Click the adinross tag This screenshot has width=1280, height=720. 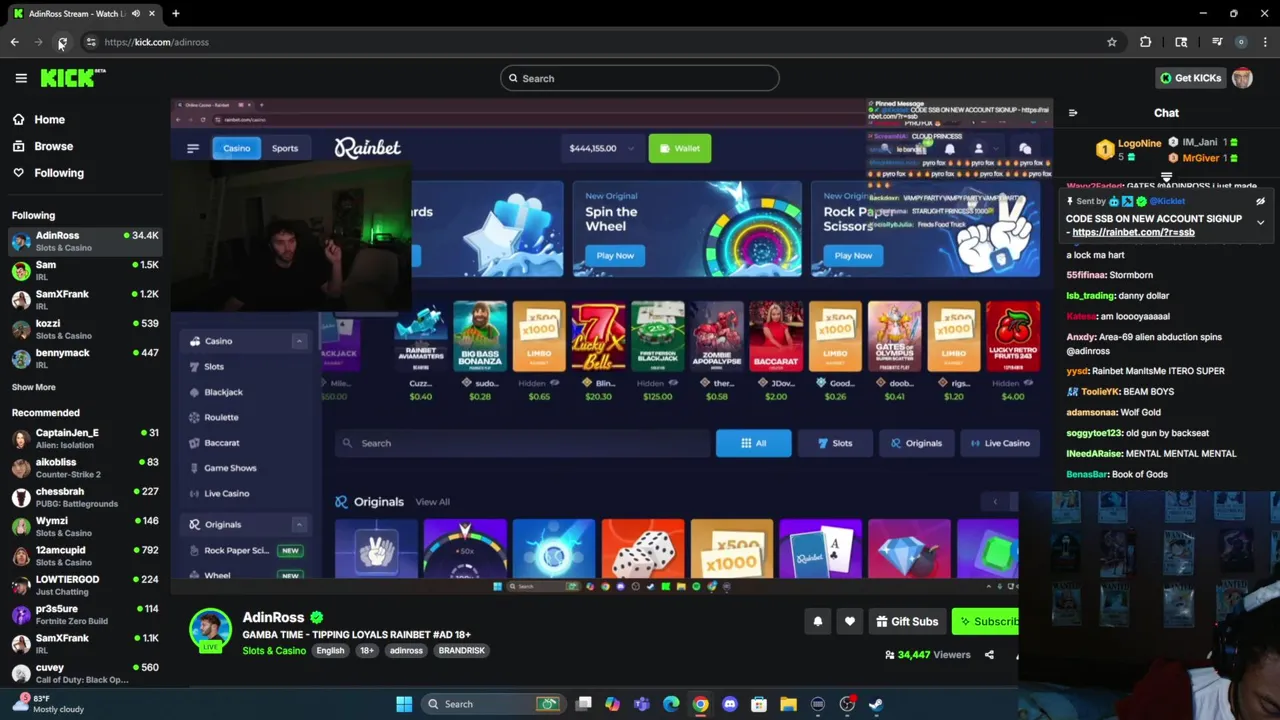pos(406,651)
